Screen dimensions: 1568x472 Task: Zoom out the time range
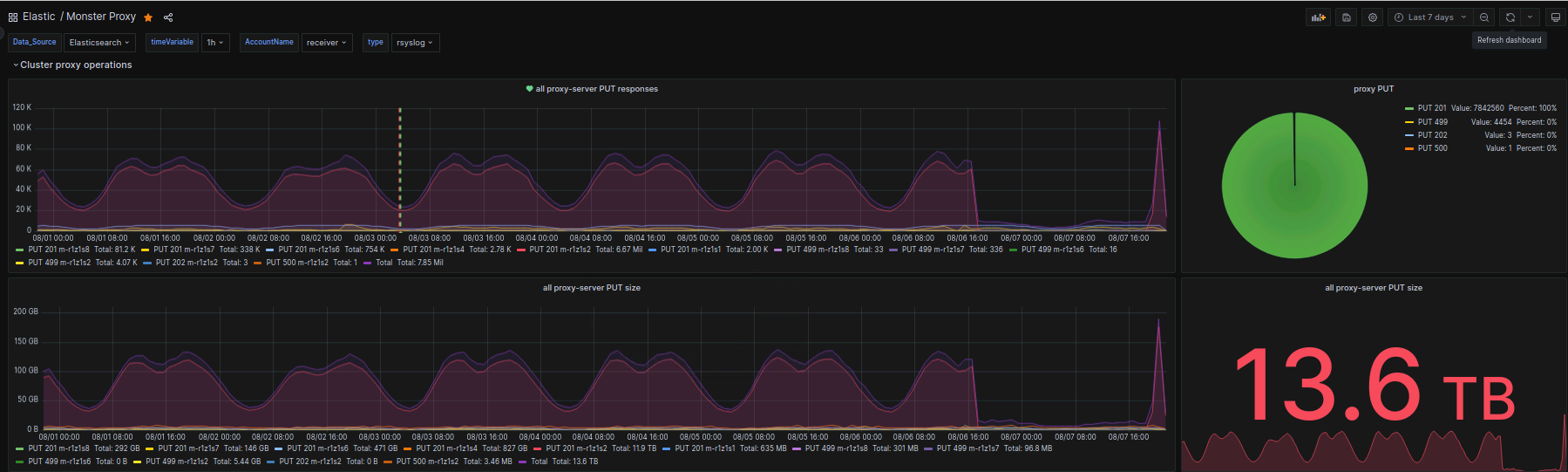click(x=1484, y=17)
